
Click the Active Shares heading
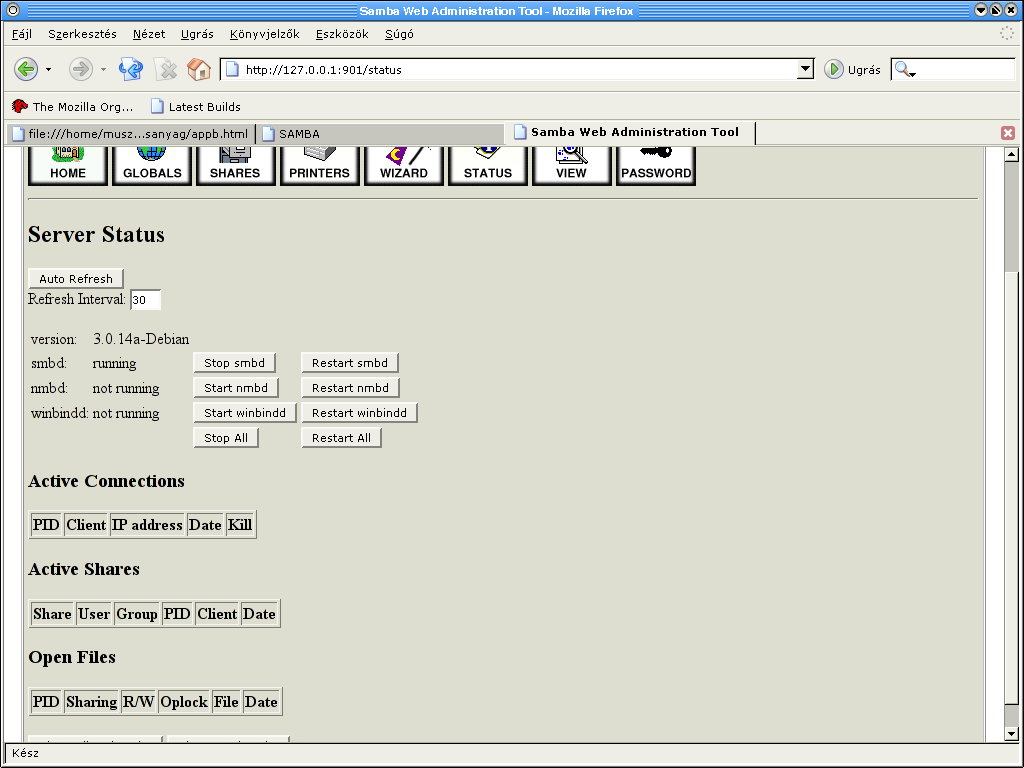(84, 569)
